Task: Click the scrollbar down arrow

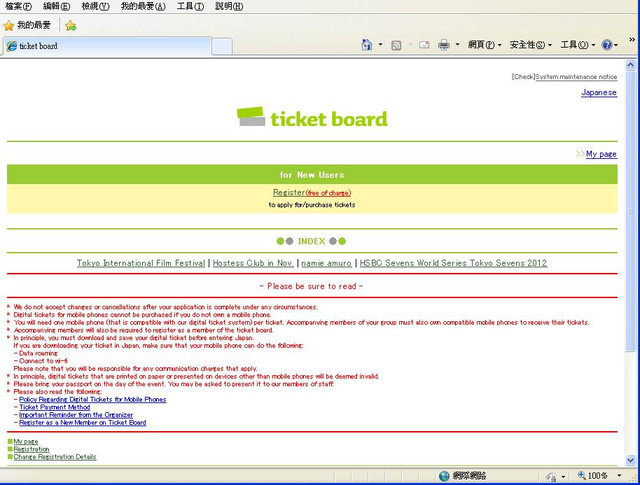Action: (x=631, y=460)
